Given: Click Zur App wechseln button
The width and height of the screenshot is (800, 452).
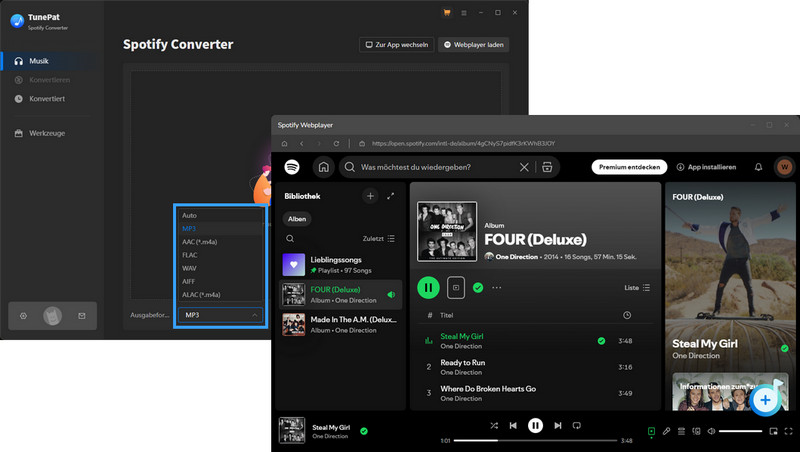Looking at the screenshot, I should (396, 45).
